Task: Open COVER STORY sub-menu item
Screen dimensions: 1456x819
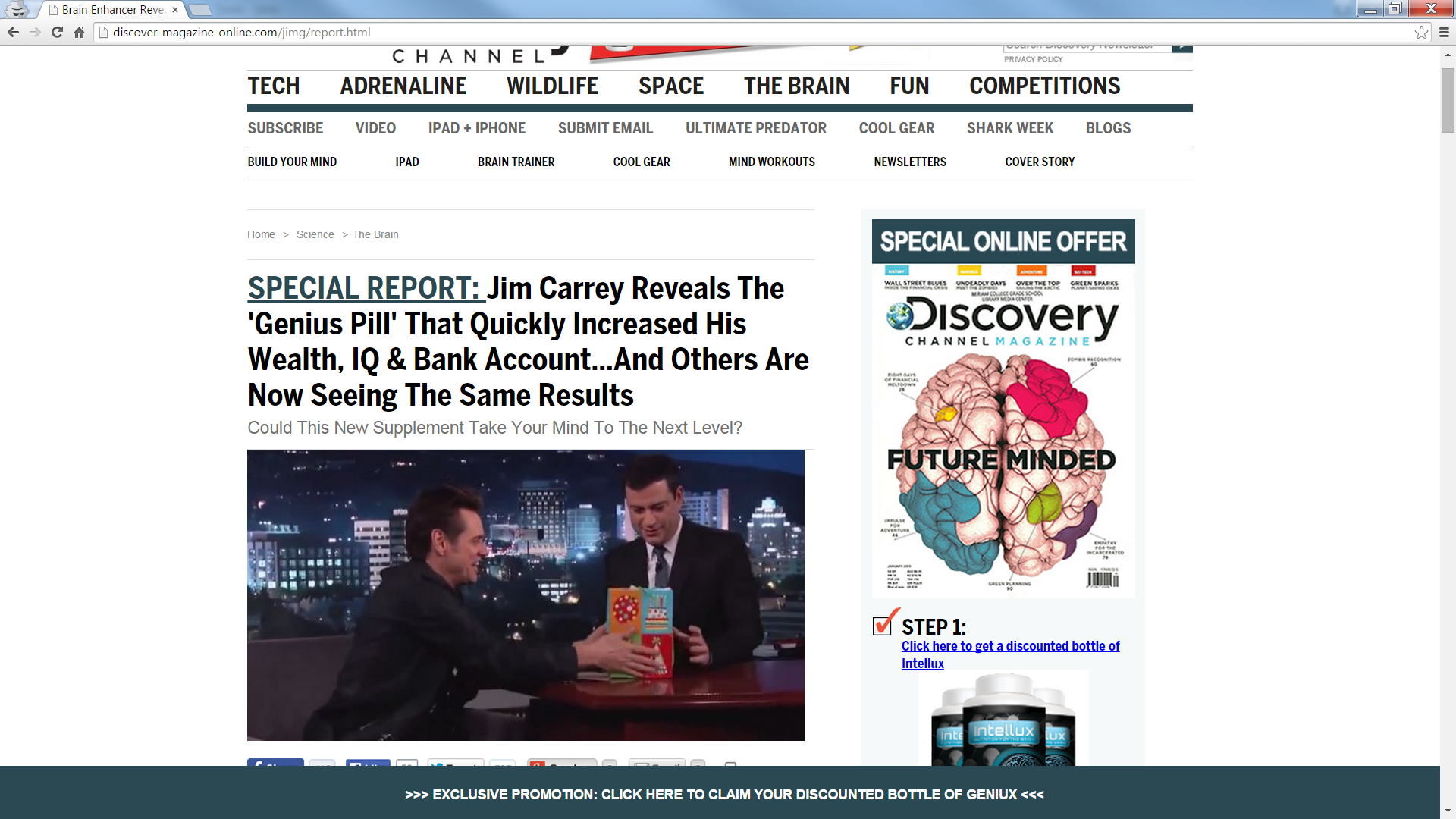Action: point(1040,162)
